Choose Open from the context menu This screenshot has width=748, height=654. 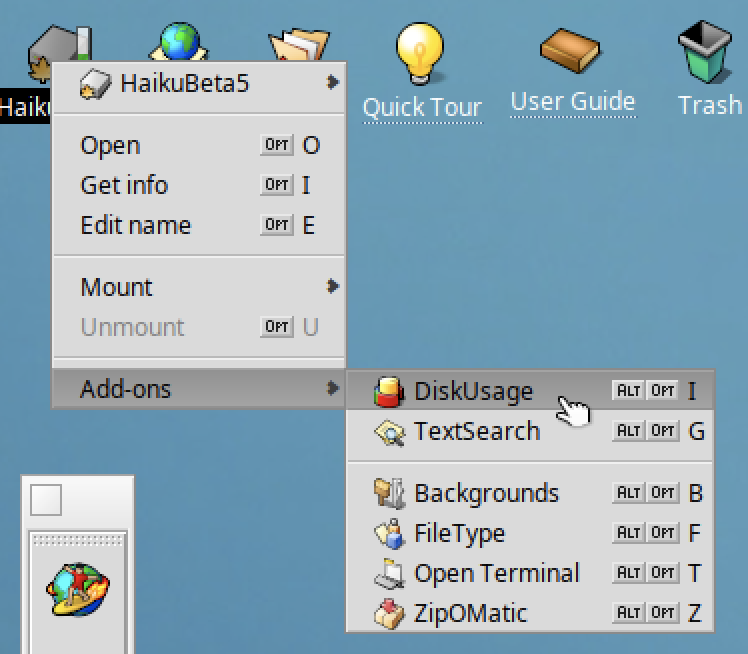[x=198, y=145]
